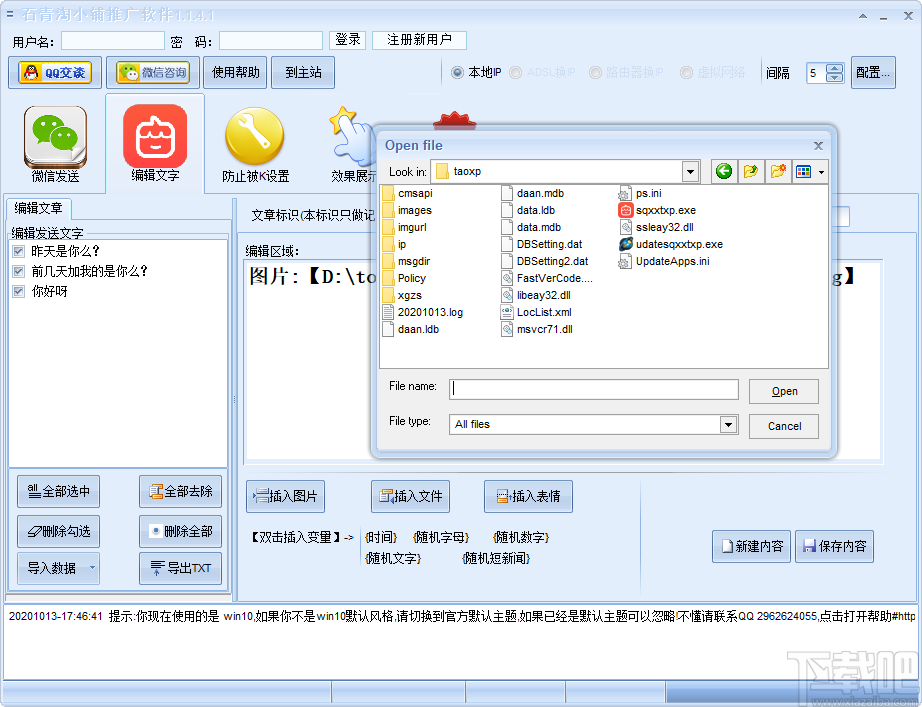922x707 pixels.
Task: Click 插入文件 button
Action: (x=410, y=496)
